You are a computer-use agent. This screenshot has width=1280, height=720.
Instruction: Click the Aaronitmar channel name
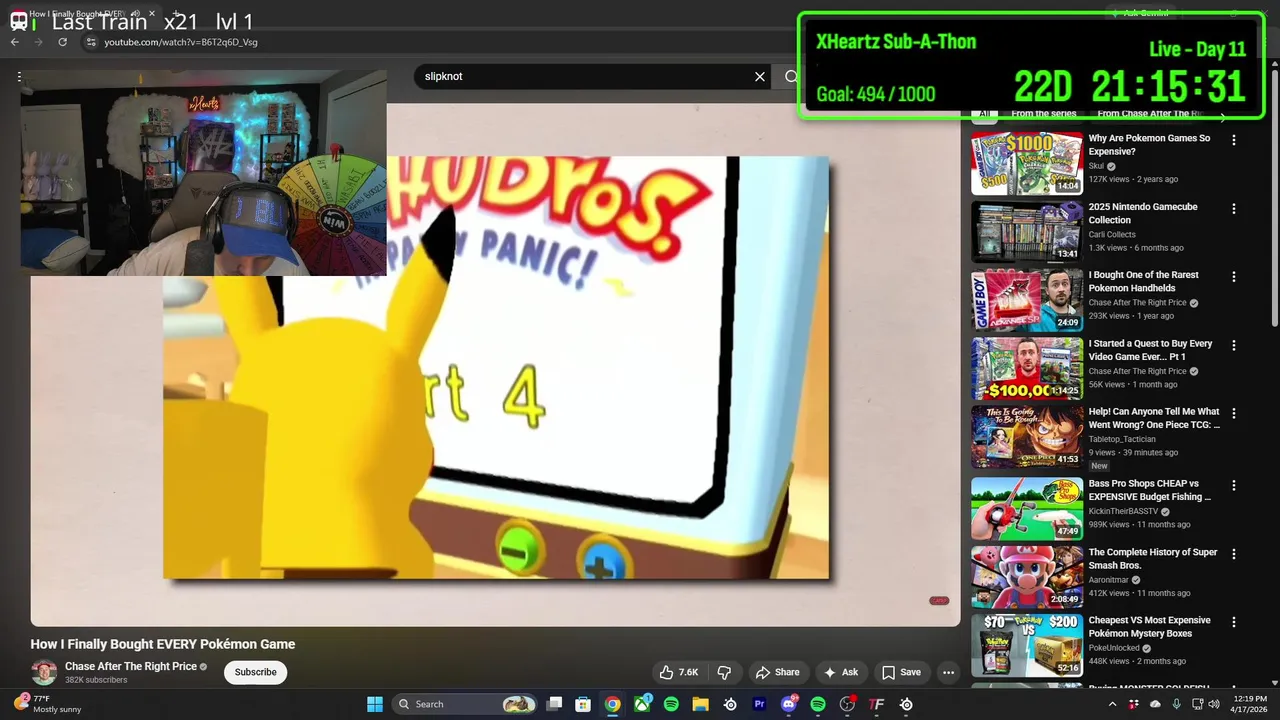(x=1108, y=580)
